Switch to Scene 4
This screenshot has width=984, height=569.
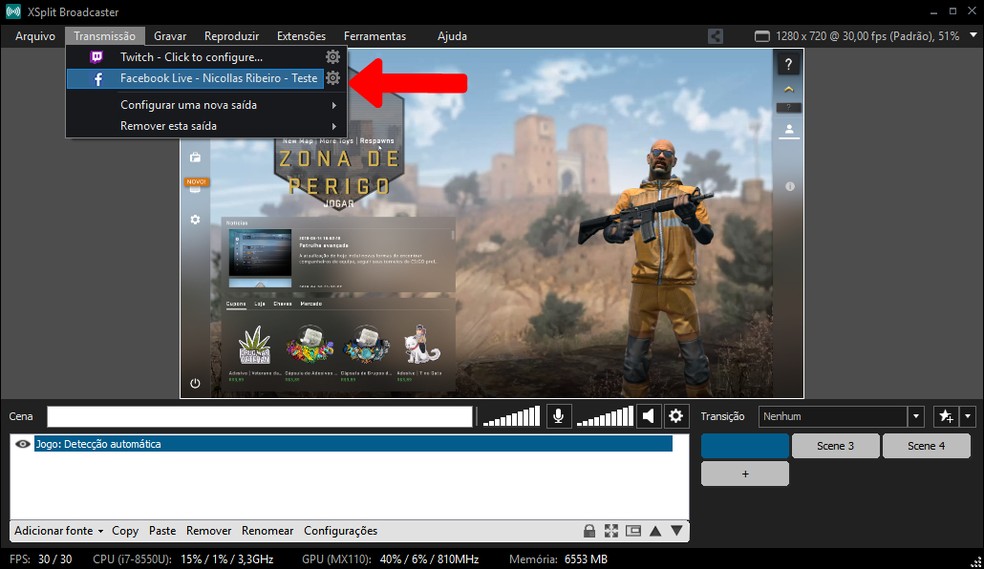926,446
